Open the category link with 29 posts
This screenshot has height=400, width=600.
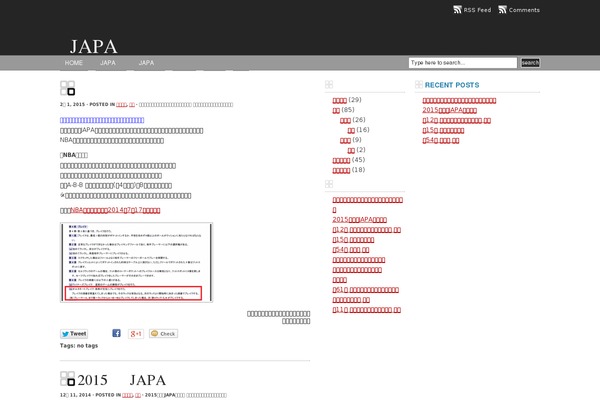coord(339,100)
